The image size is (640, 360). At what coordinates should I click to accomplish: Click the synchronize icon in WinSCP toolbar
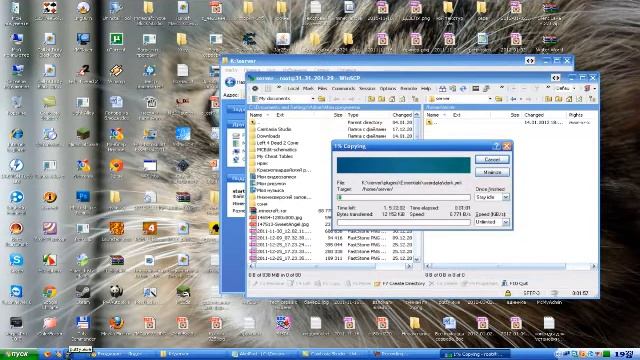pos(463,89)
